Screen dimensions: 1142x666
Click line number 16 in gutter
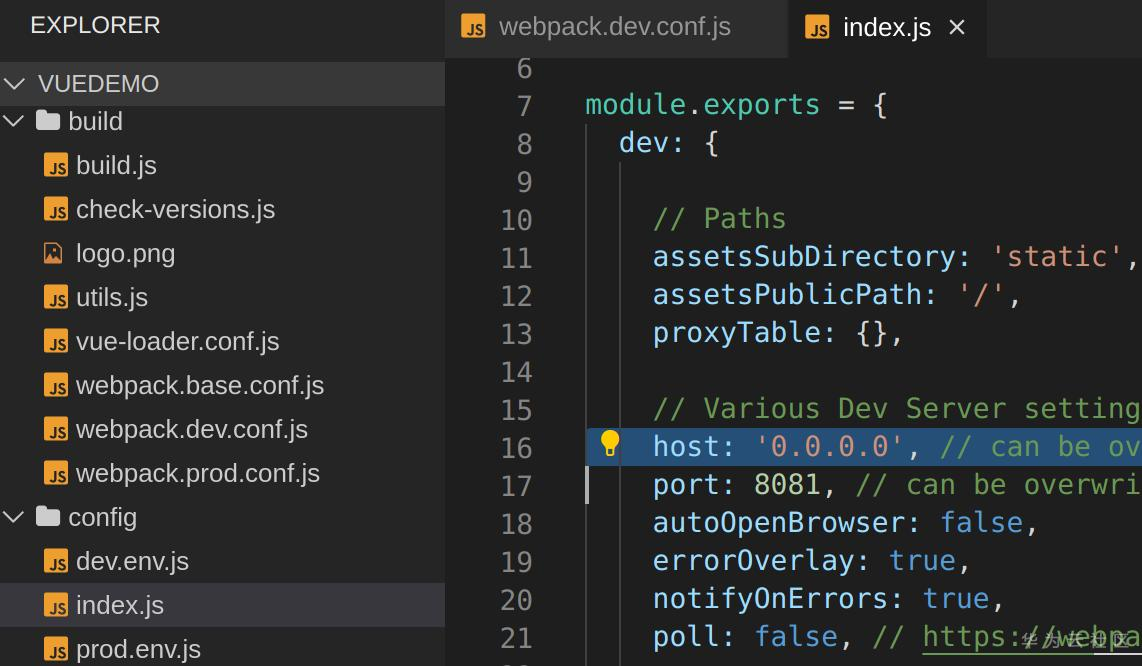[x=516, y=447]
